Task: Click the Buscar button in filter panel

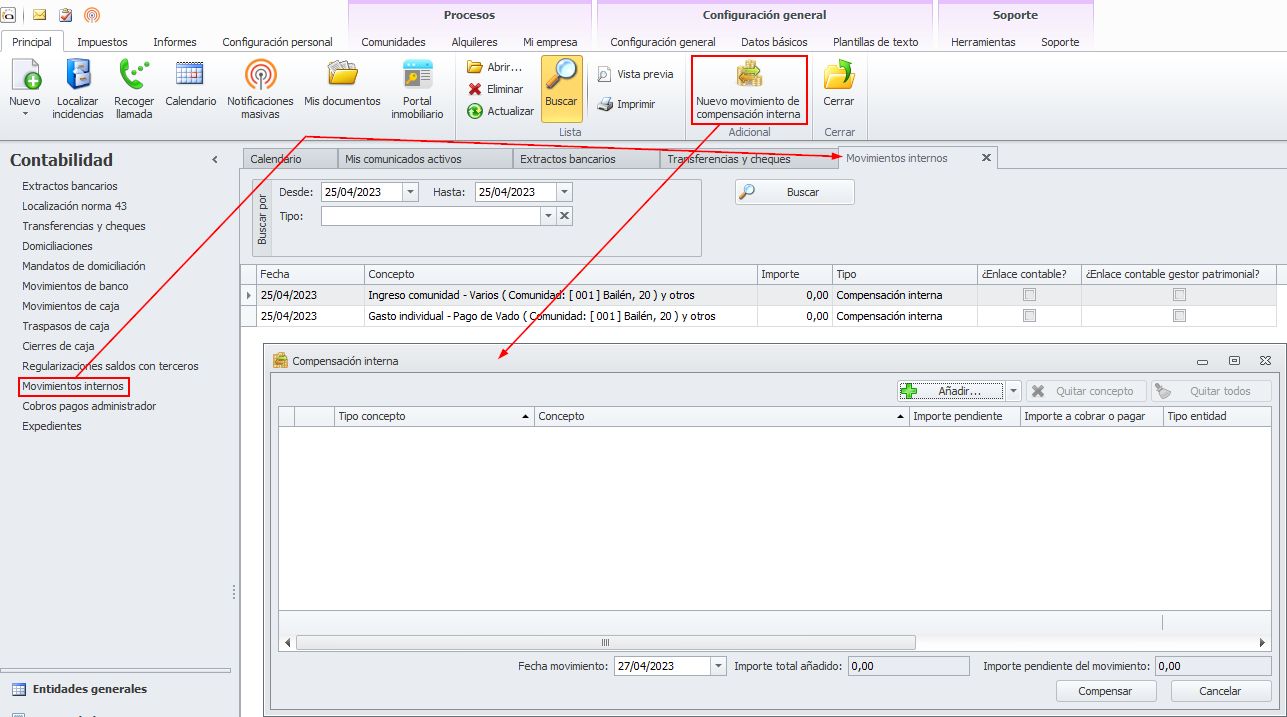Action: (x=795, y=192)
